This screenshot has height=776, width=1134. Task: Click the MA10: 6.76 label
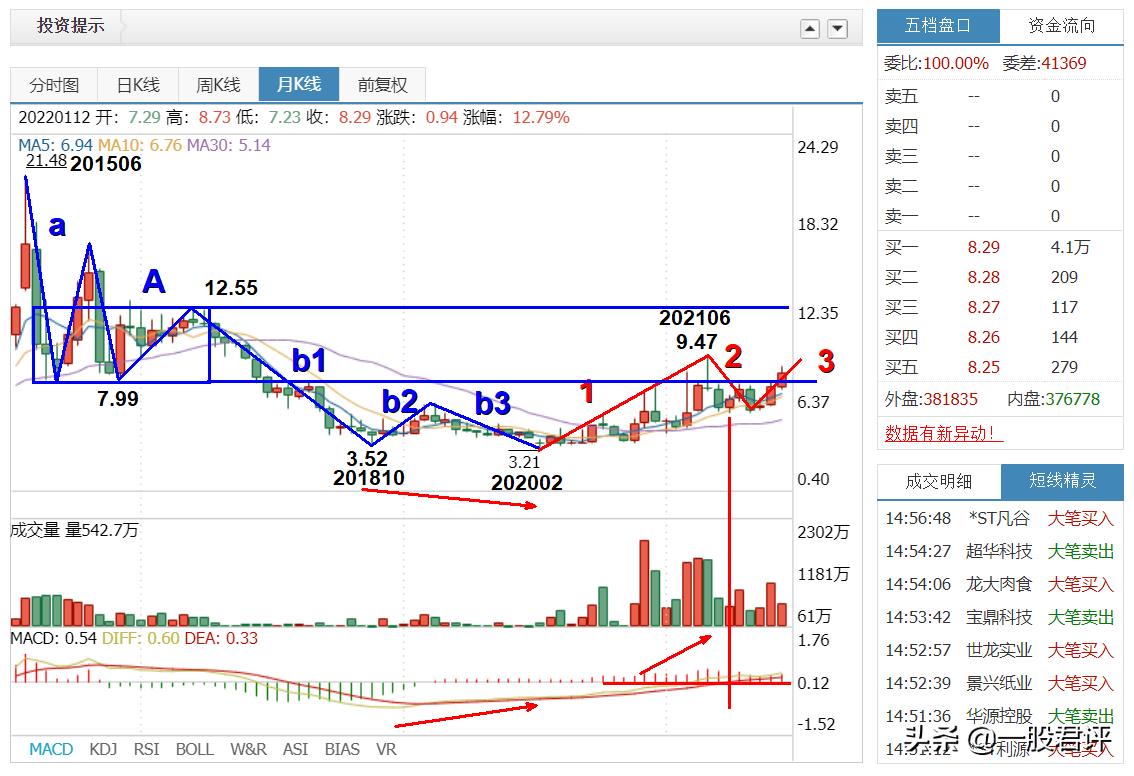[x=140, y=145]
